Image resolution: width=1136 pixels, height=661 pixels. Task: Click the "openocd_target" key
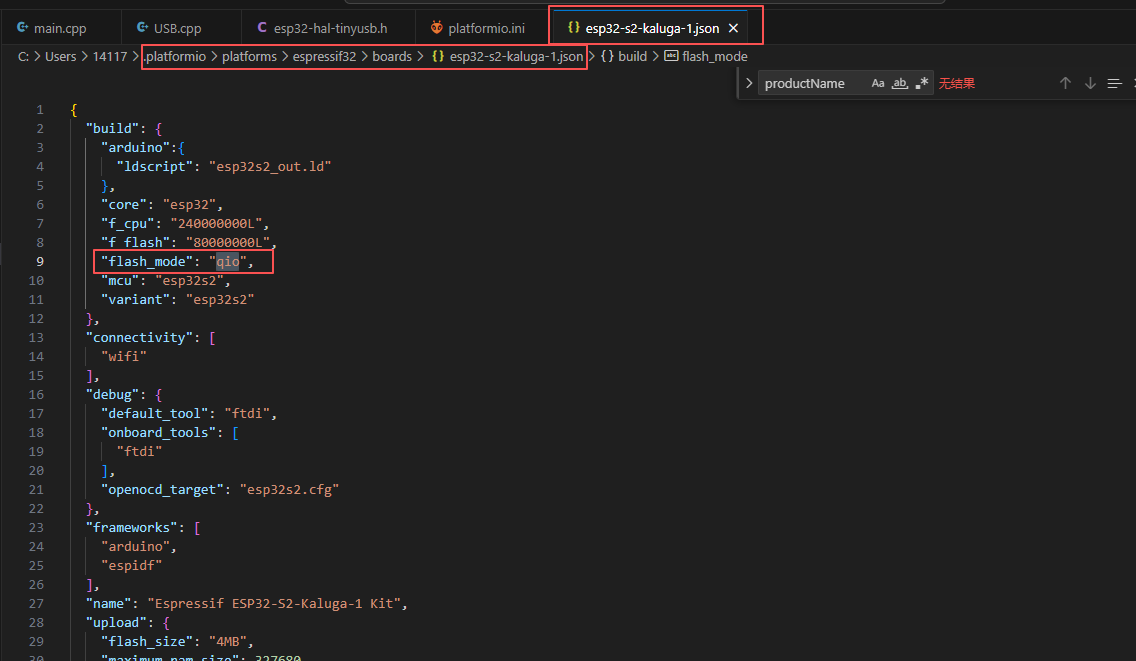162,490
